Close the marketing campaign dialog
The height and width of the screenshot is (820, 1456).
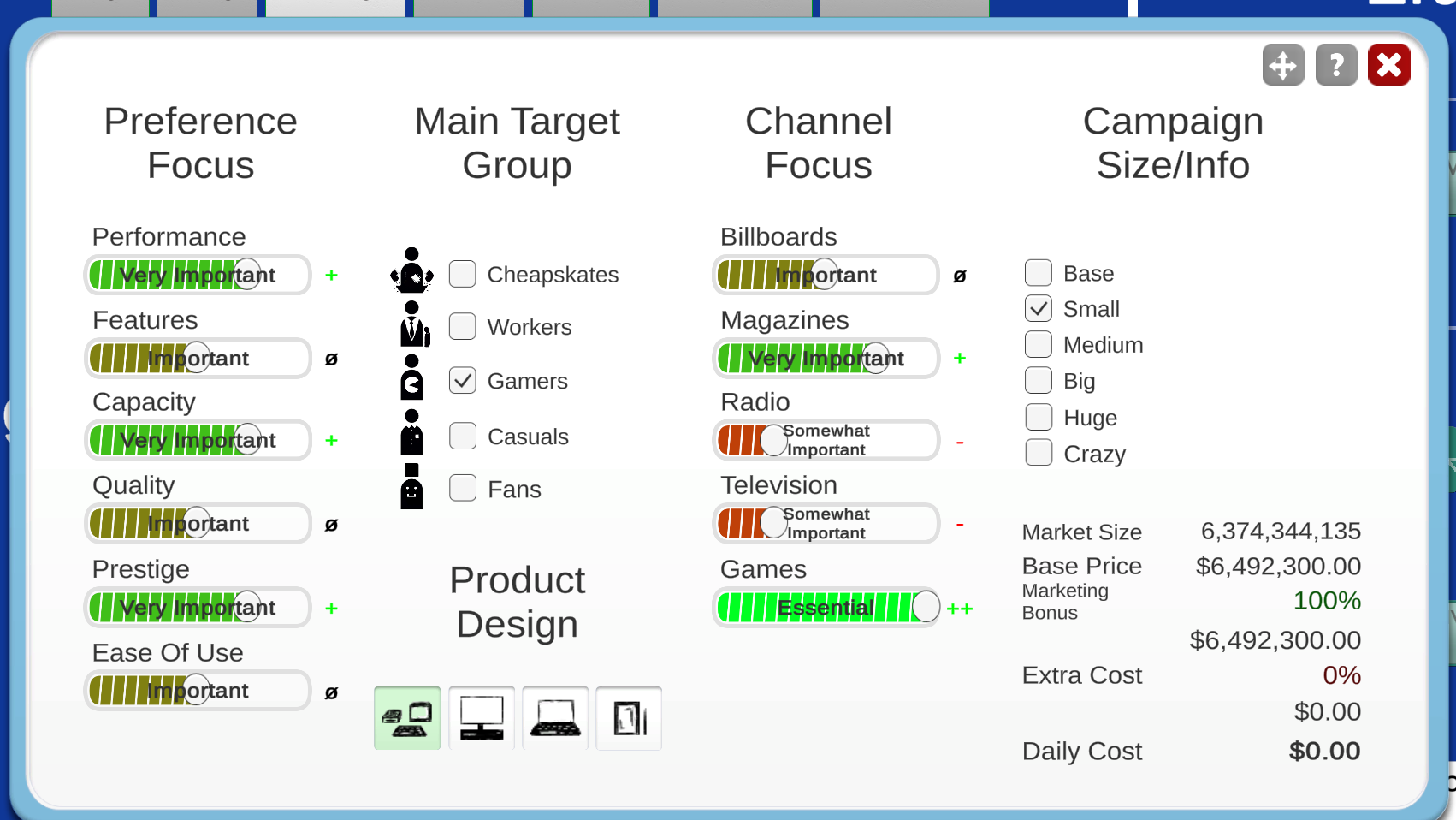(1389, 65)
